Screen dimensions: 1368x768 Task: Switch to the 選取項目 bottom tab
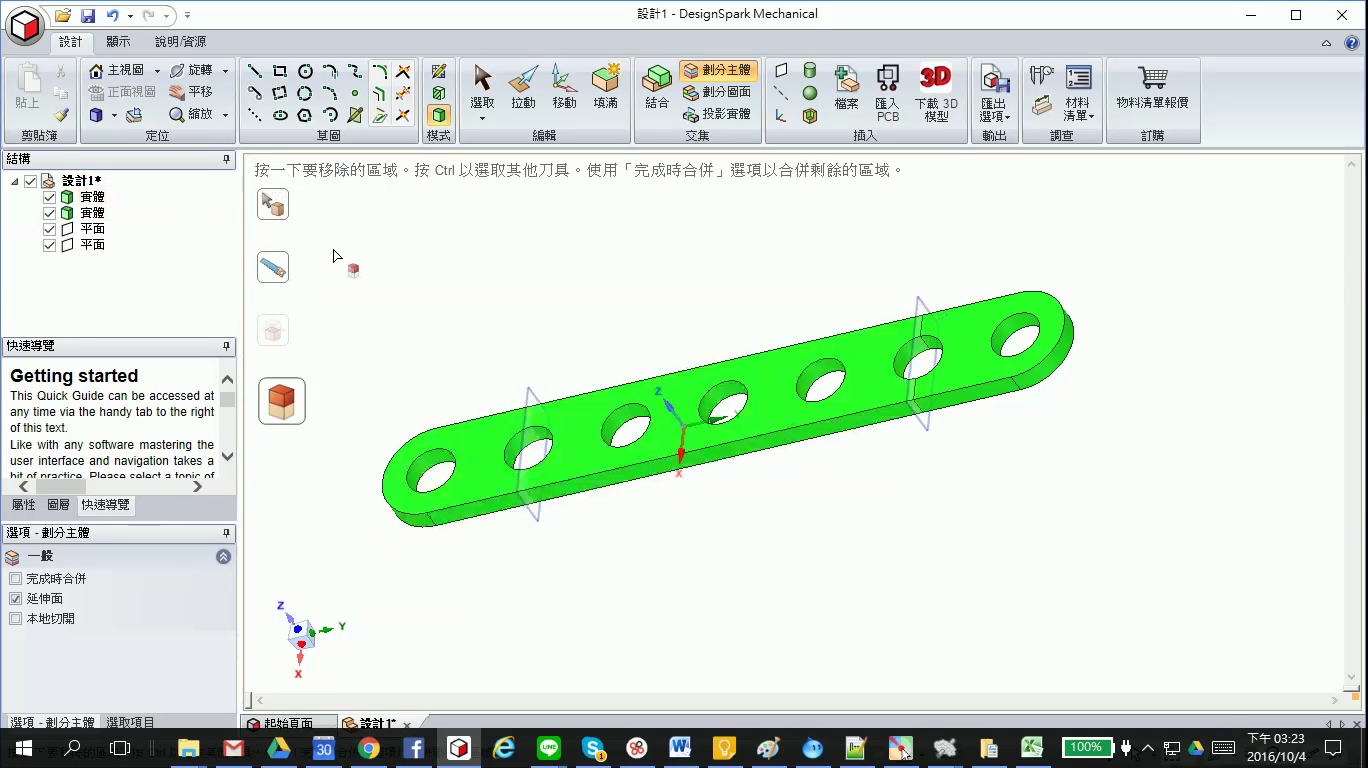coord(131,722)
